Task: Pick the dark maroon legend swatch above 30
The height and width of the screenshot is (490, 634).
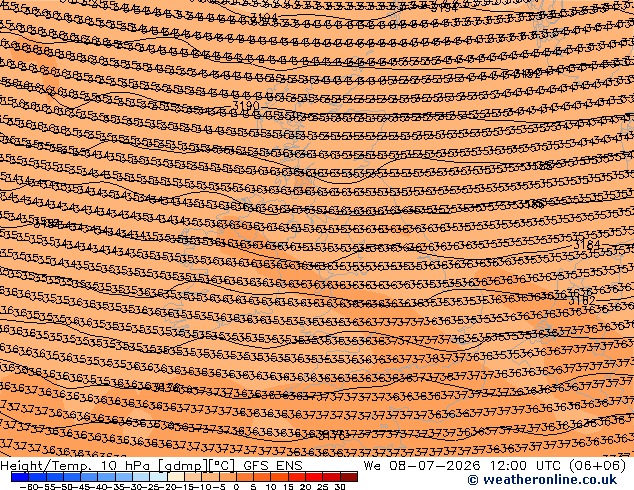Action: click(349, 477)
